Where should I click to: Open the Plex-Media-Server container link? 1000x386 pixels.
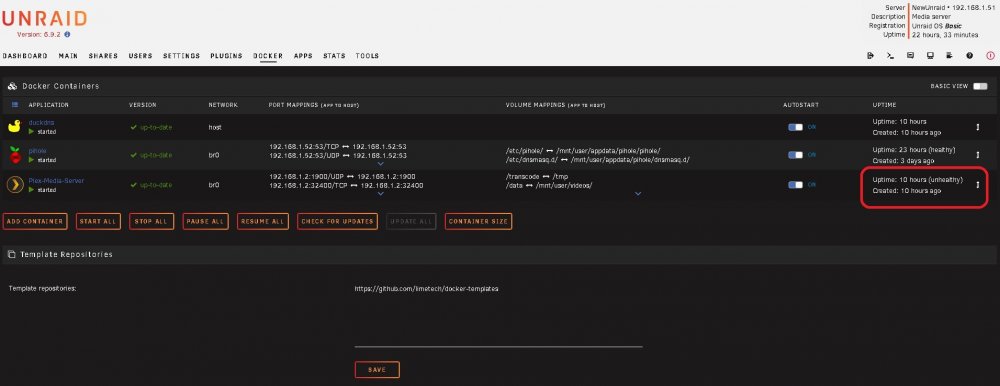(56, 181)
